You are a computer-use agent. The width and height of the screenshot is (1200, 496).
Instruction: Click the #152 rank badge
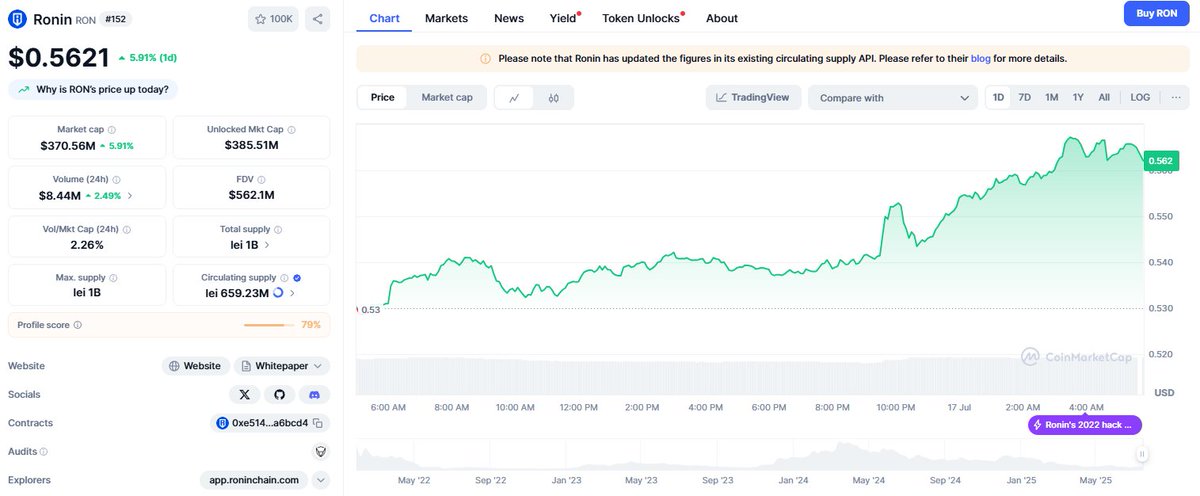coord(114,18)
